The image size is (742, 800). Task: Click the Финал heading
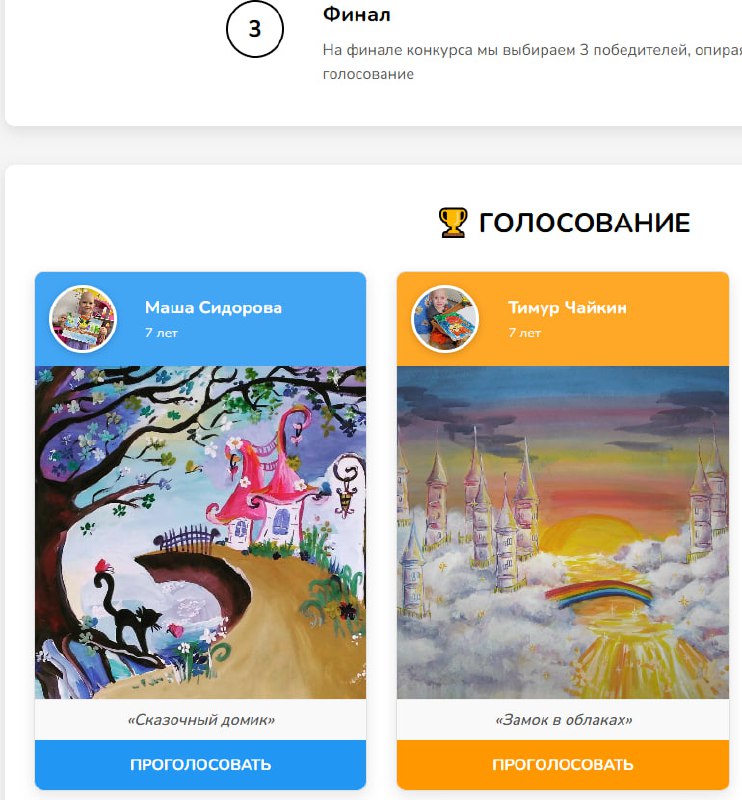pos(357,14)
